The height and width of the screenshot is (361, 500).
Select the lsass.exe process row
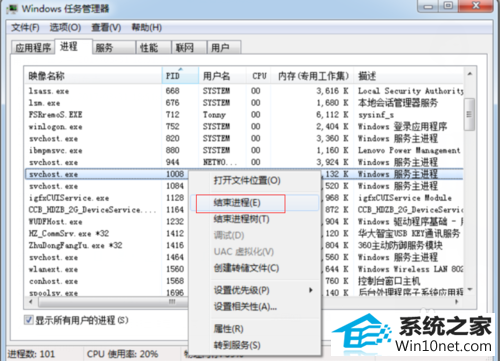(244, 91)
